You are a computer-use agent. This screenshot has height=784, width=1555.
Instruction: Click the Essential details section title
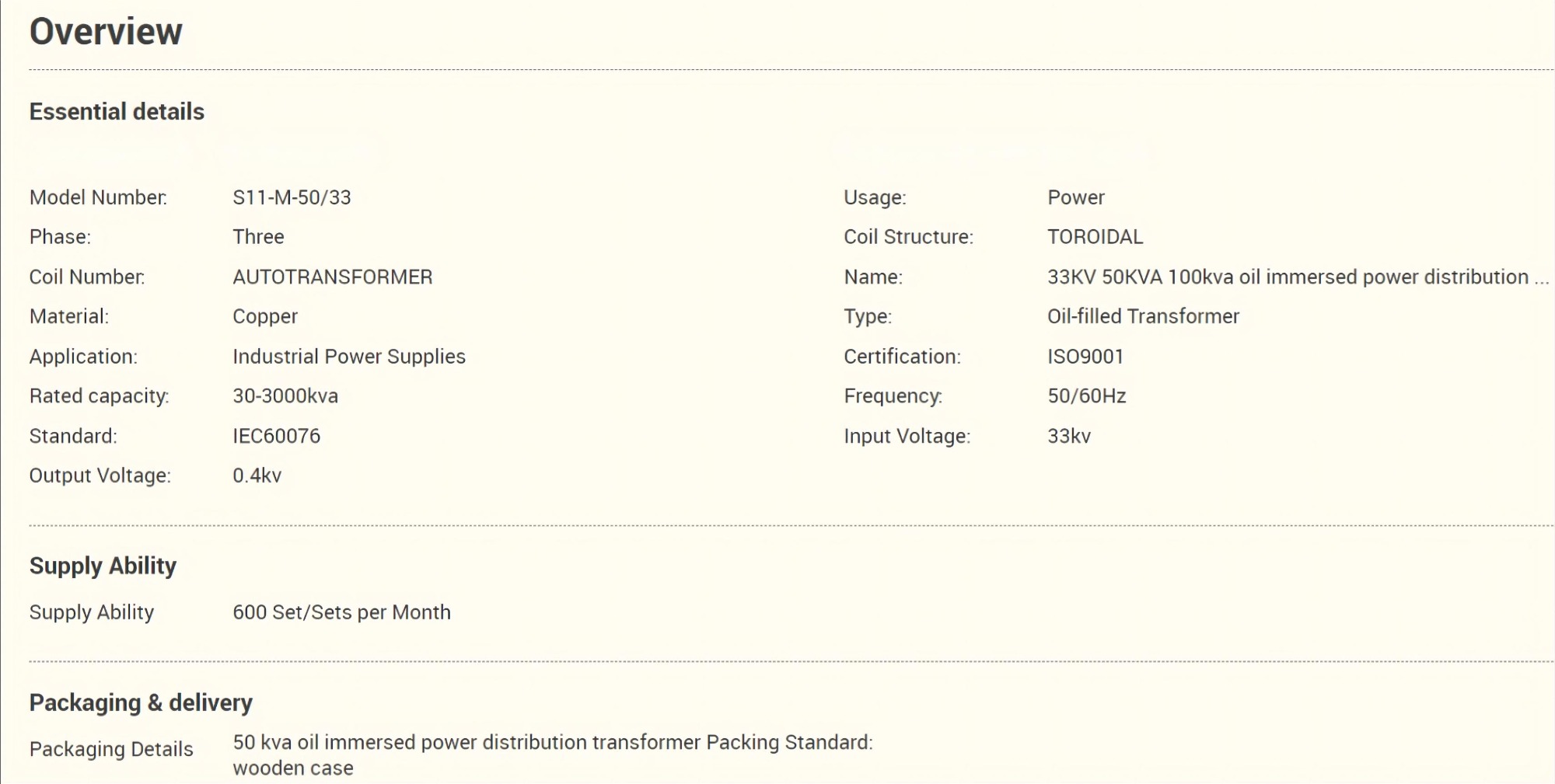coord(117,112)
